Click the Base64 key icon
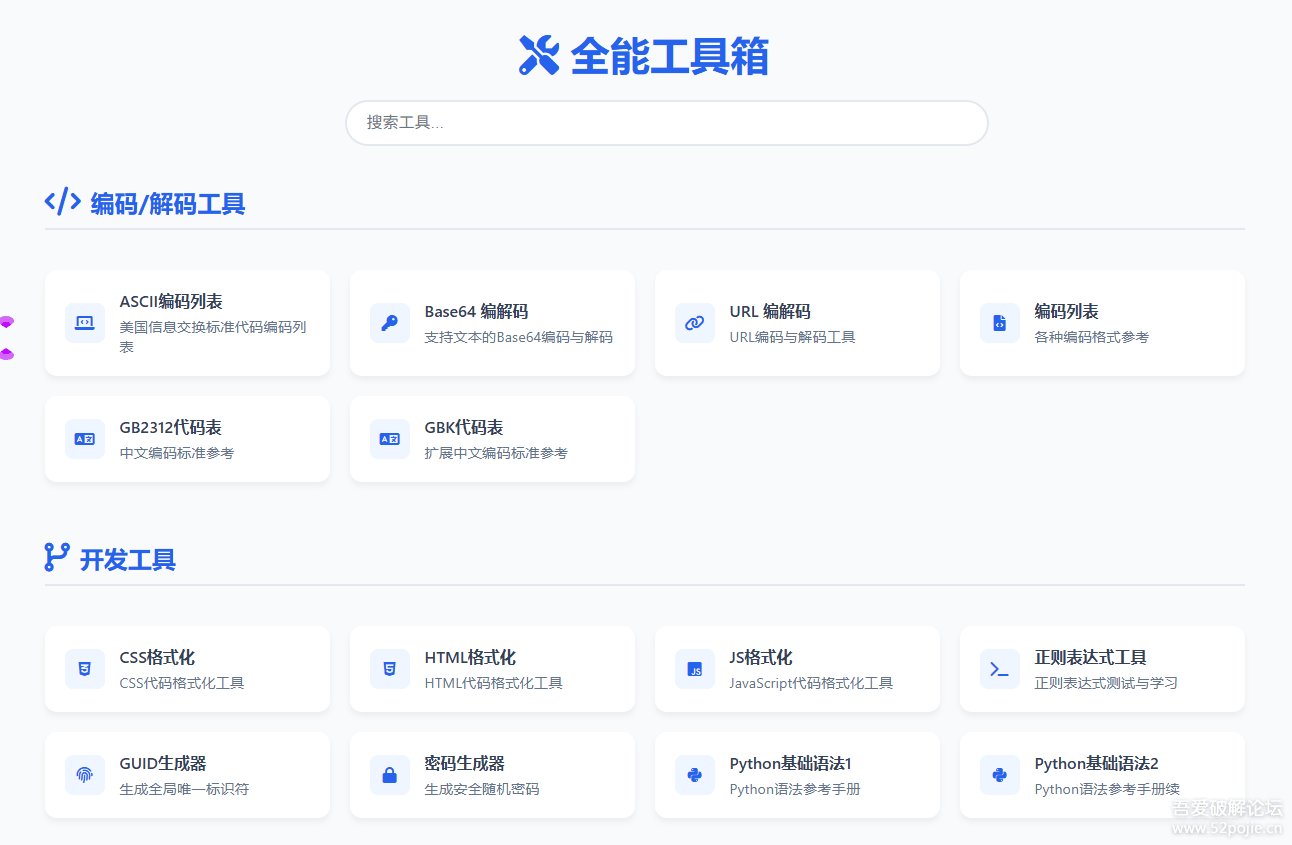This screenshot has width=1292, height=845. [390, 323]
